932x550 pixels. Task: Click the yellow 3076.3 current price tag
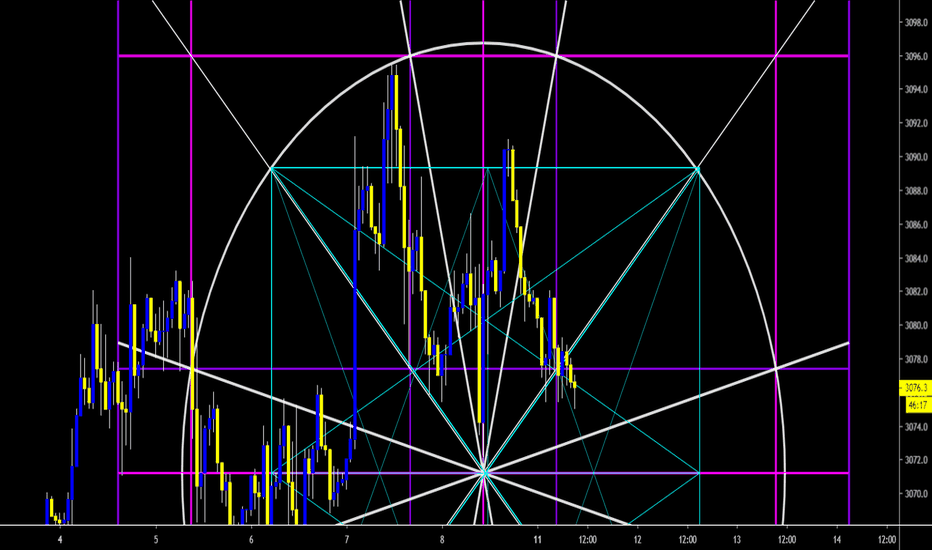coord(916,388)
